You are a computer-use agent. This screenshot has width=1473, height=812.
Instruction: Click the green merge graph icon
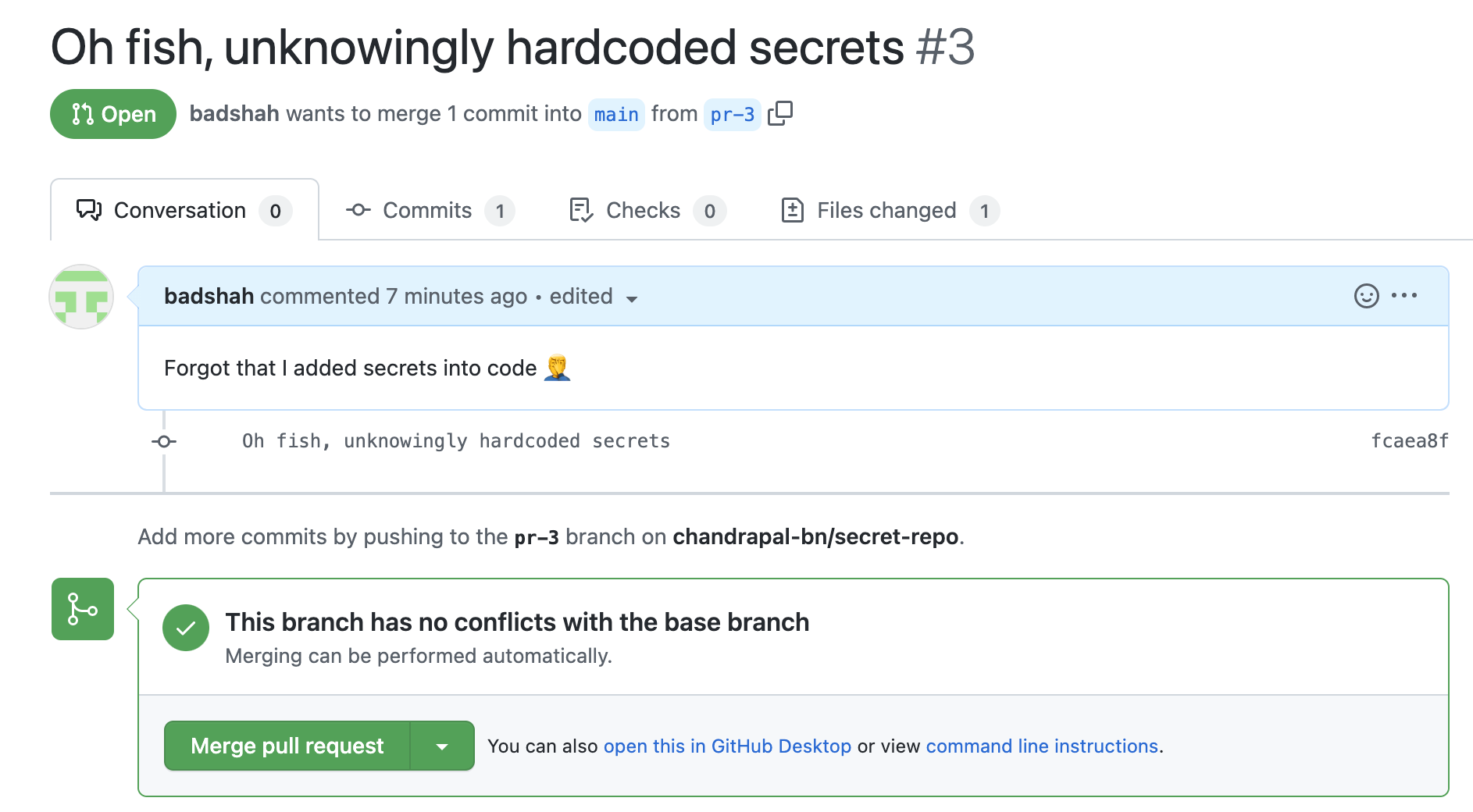[x=82, y=608]
